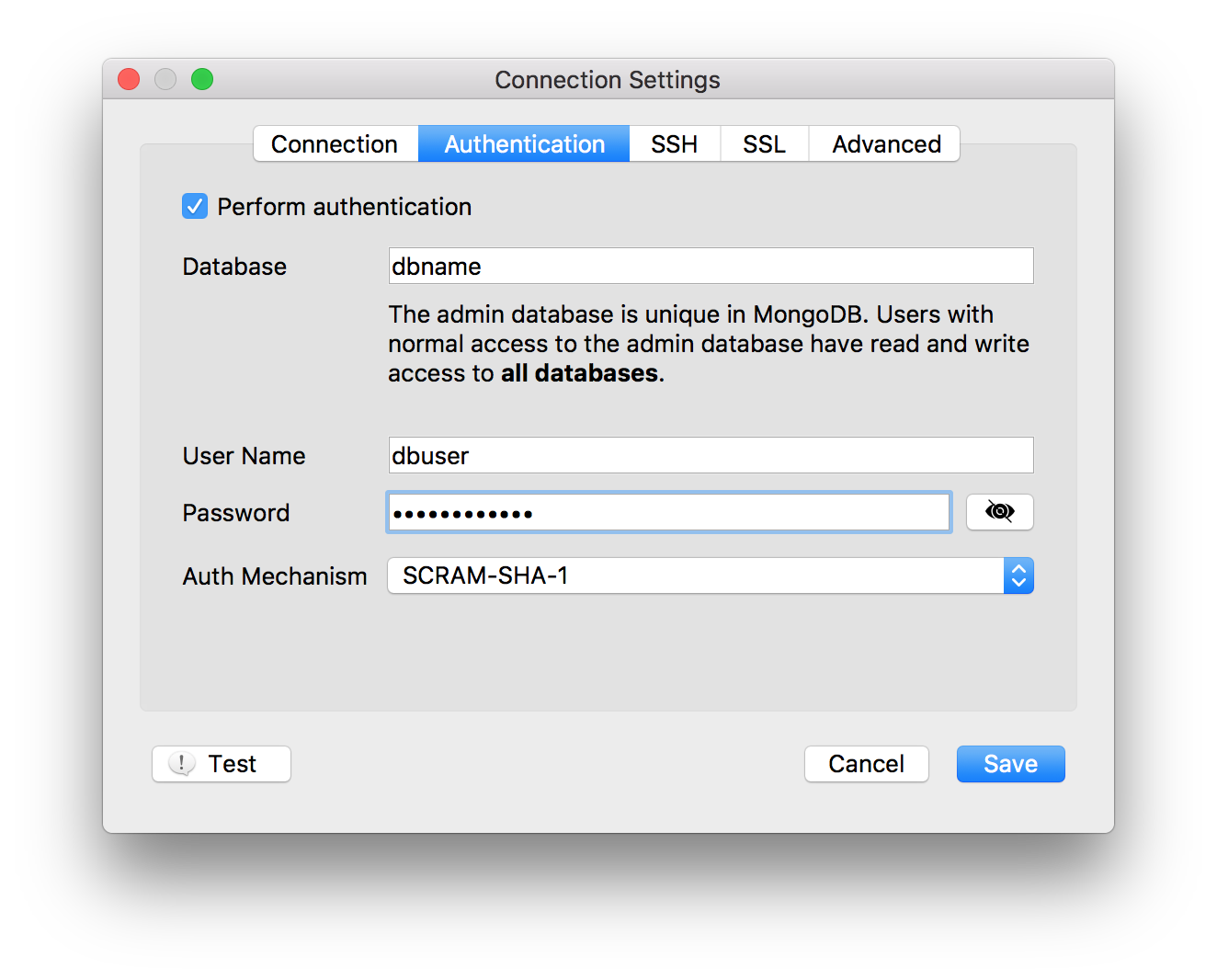This screenshot has height=980, width=1217.
Task: Toggle password visibility with the eye icon
Action: [999, 512]
